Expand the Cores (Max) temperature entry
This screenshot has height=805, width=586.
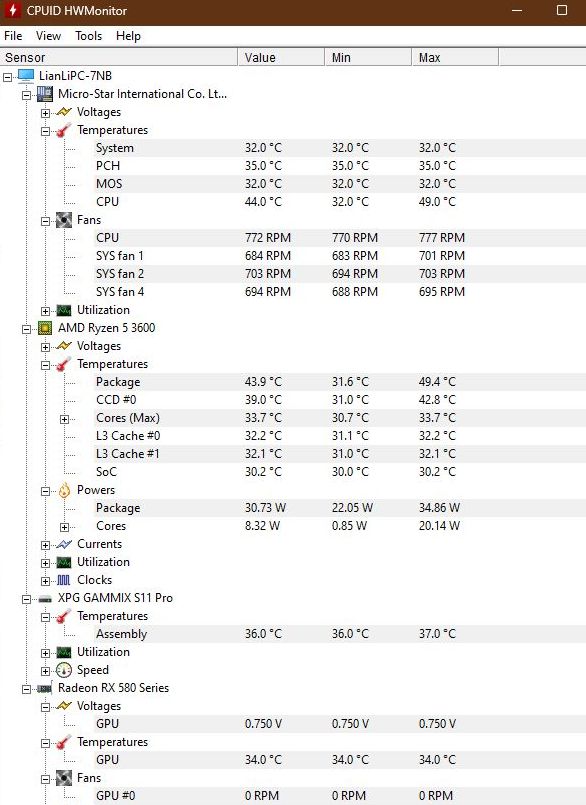tap(64, 419)
